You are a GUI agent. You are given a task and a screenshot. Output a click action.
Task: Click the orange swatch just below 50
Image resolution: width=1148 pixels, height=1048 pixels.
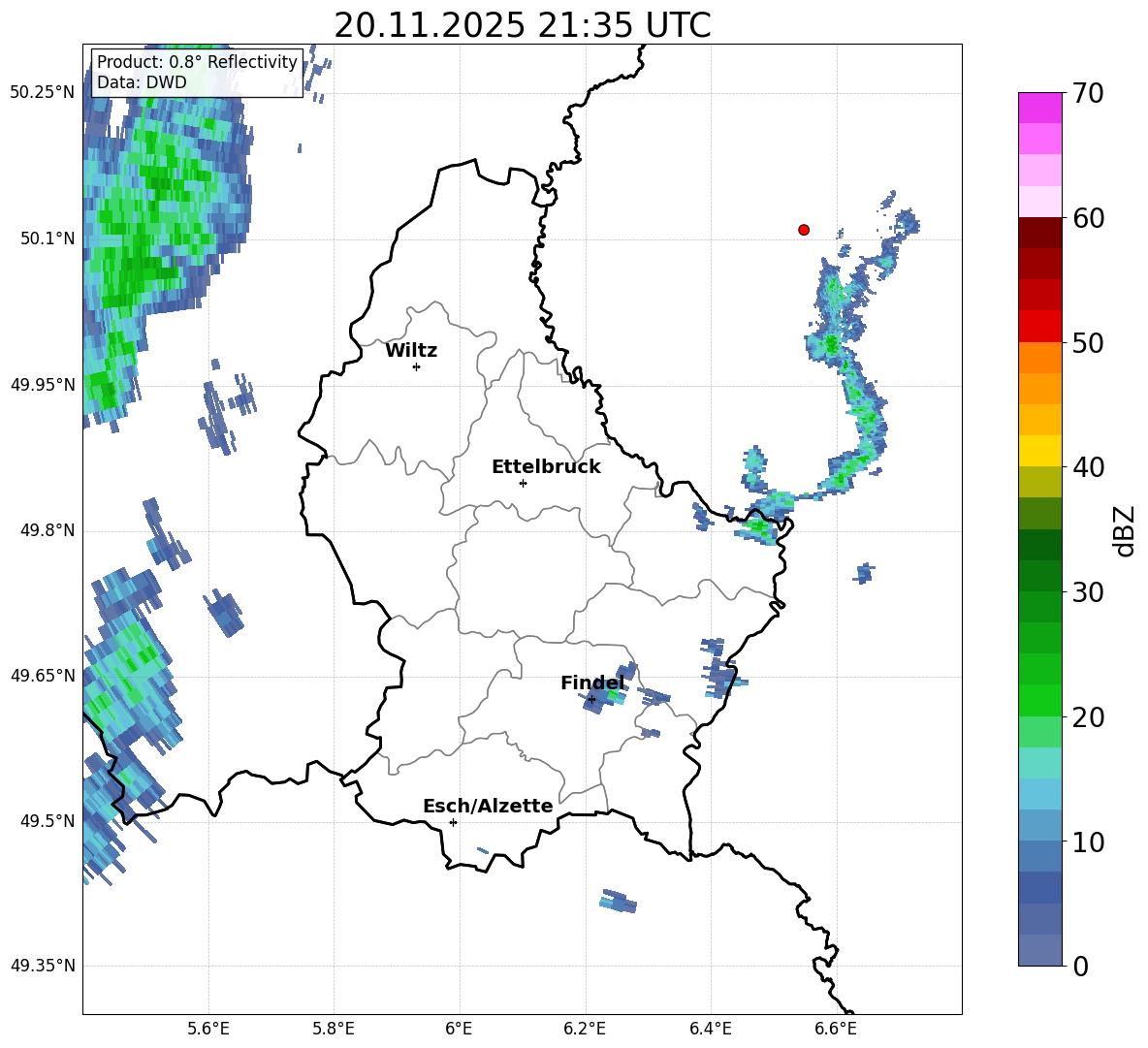coord(1039,358)
